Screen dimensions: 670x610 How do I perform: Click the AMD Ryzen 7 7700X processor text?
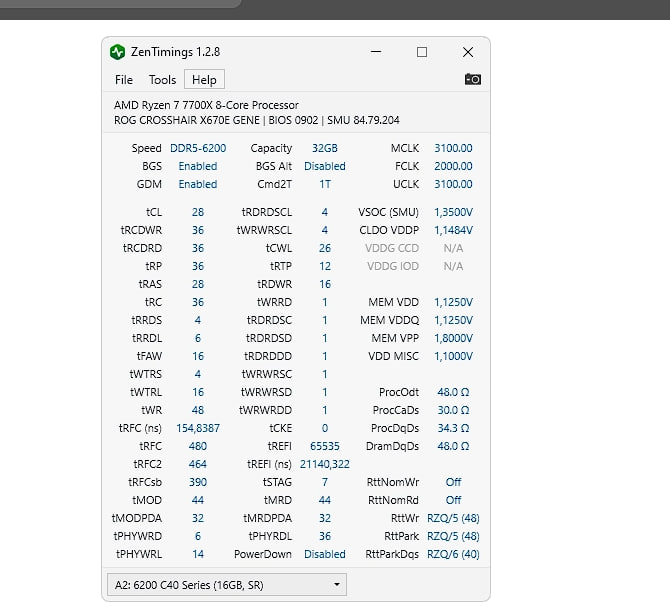[206, 105]
